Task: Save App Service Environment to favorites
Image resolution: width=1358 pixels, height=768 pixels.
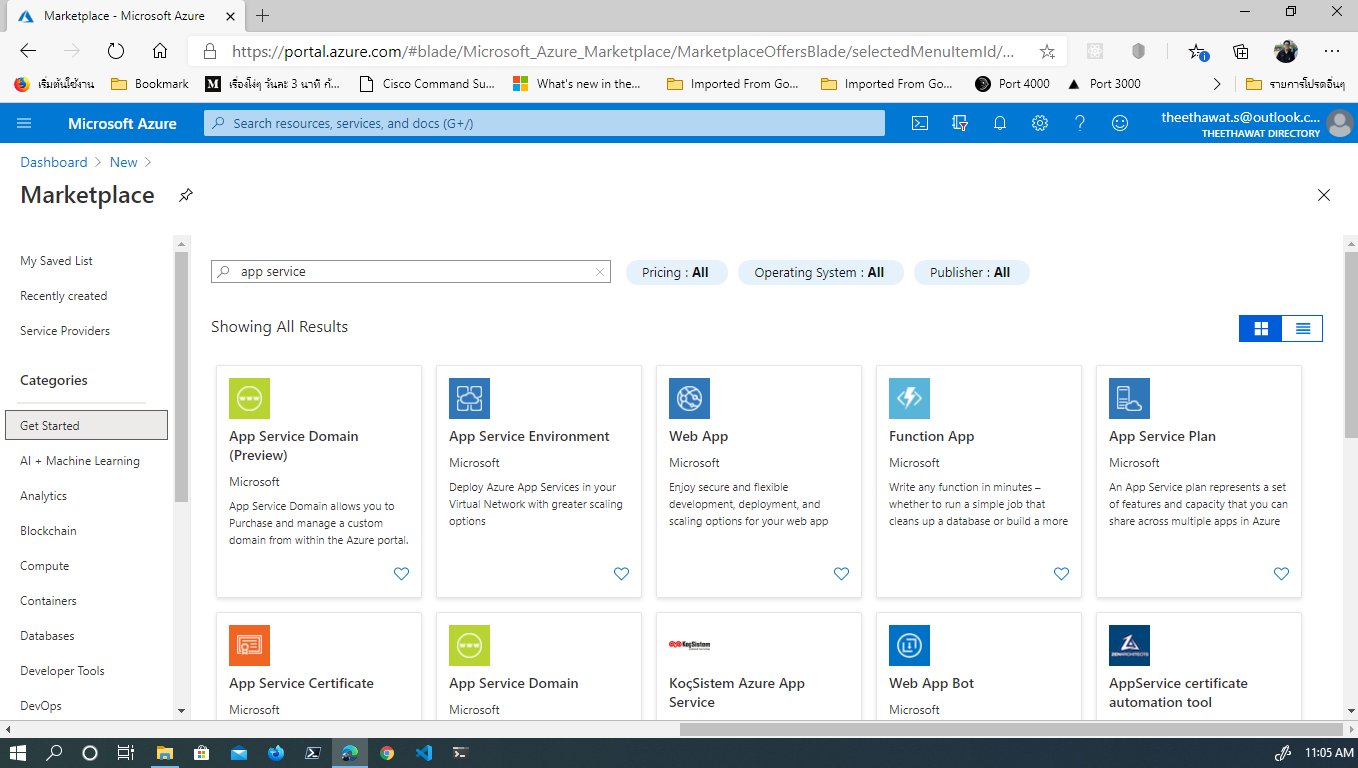Action: (x=621, y=574)
